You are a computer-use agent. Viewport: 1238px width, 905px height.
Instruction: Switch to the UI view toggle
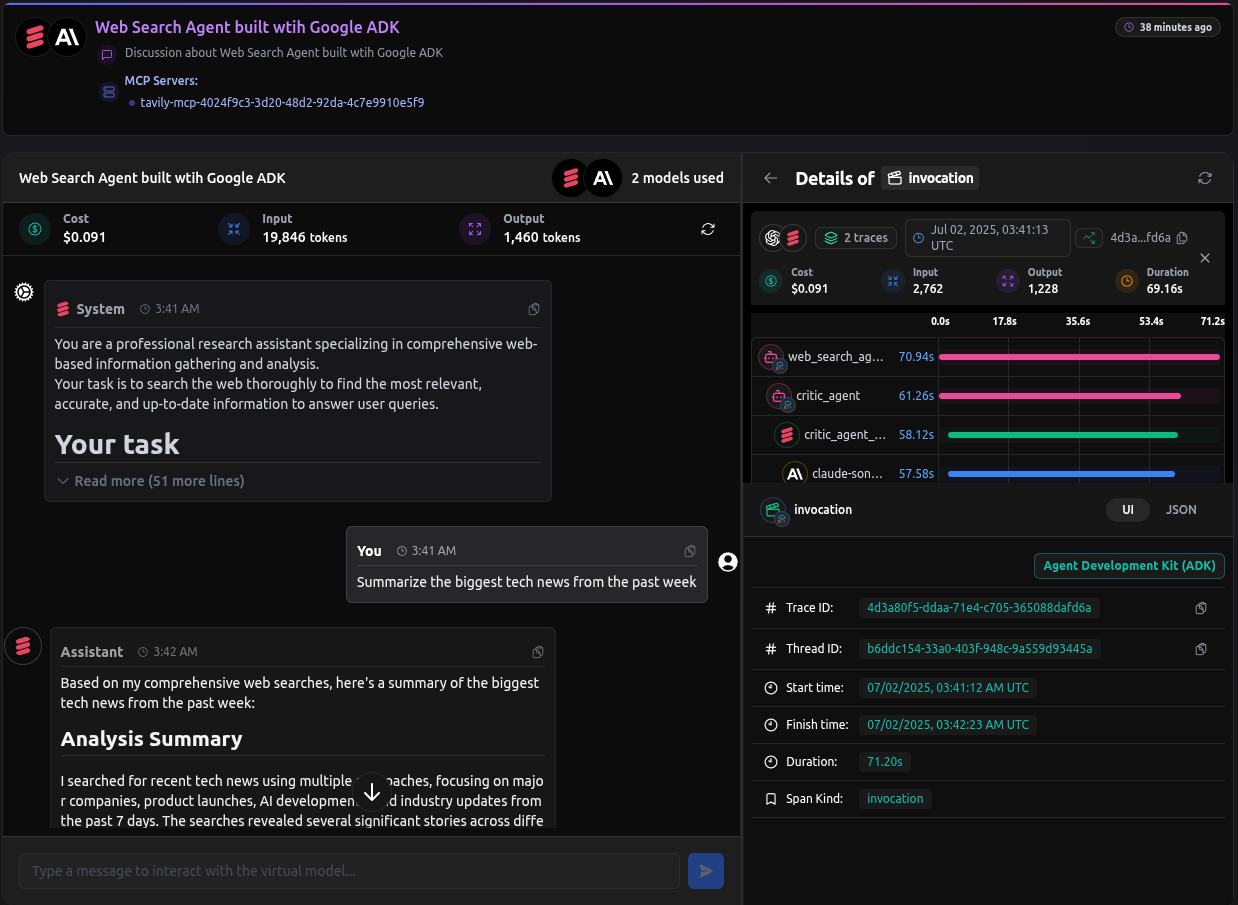pyautogui.click(x=1127, y=510)
